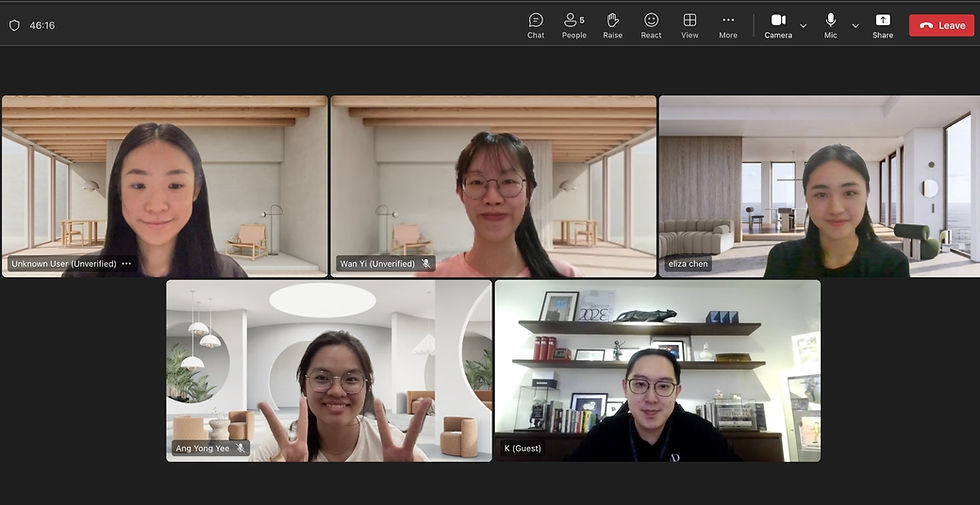Select Wan Yi's video tile
Screen dimensions: 980x505
click(x=494, y=186)
